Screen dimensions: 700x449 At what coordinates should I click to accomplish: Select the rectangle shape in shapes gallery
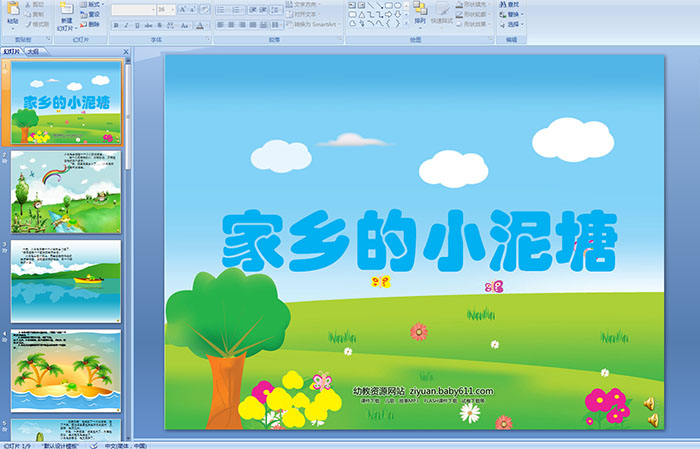389,5
